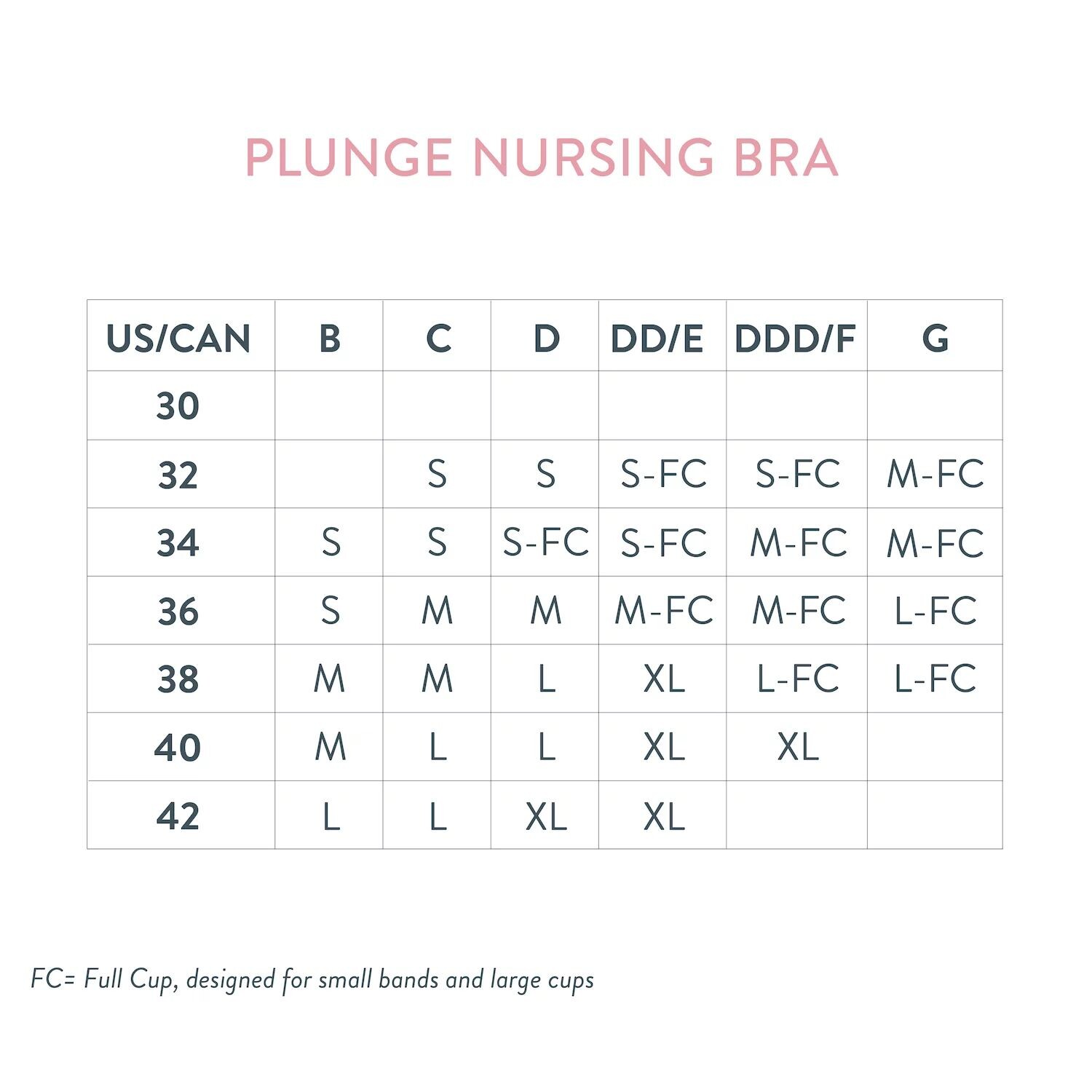Click the FC Full Cup footnote text

point(312,980)
